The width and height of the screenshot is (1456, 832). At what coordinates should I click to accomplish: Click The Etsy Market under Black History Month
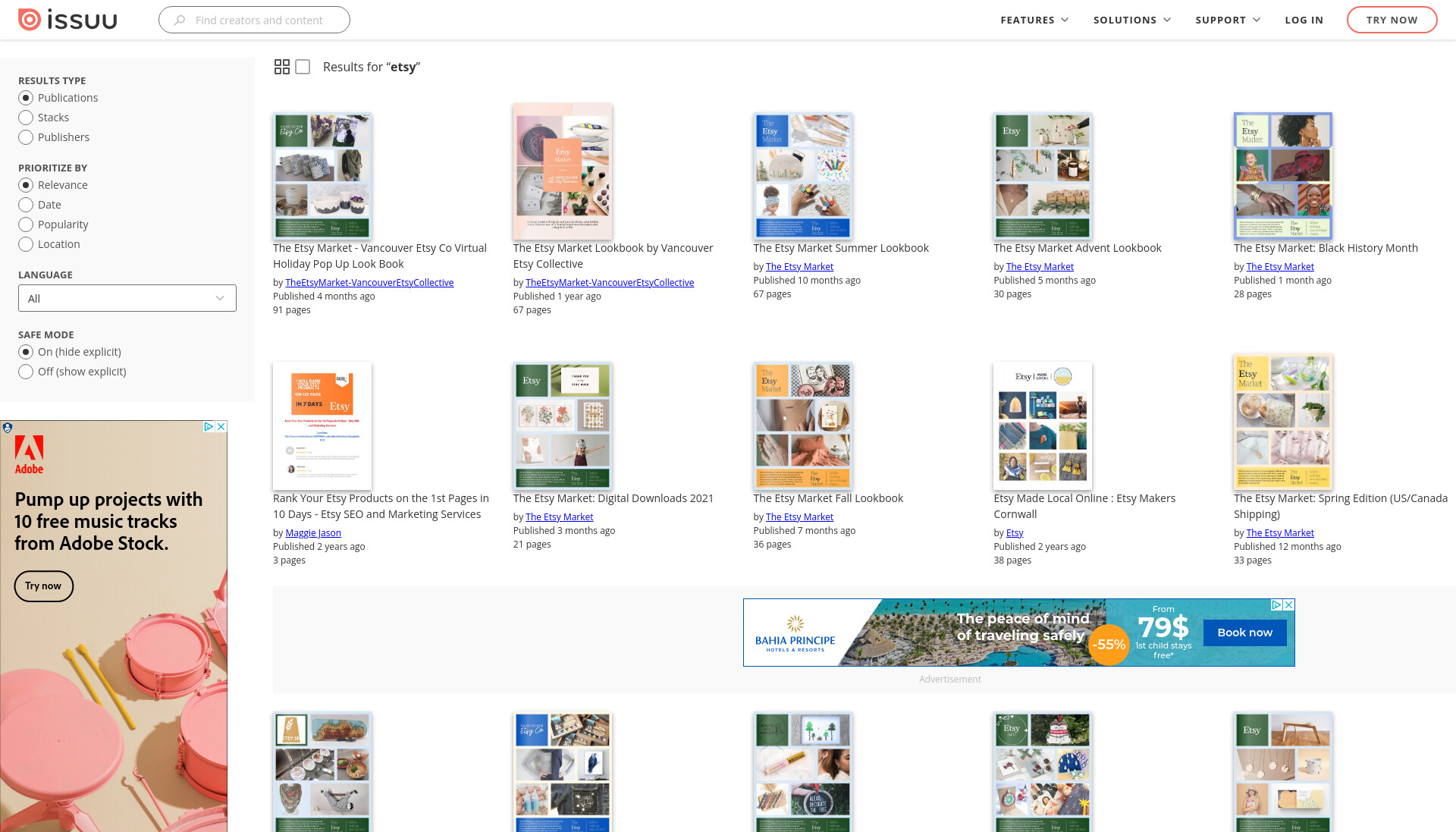point(1280,267)
